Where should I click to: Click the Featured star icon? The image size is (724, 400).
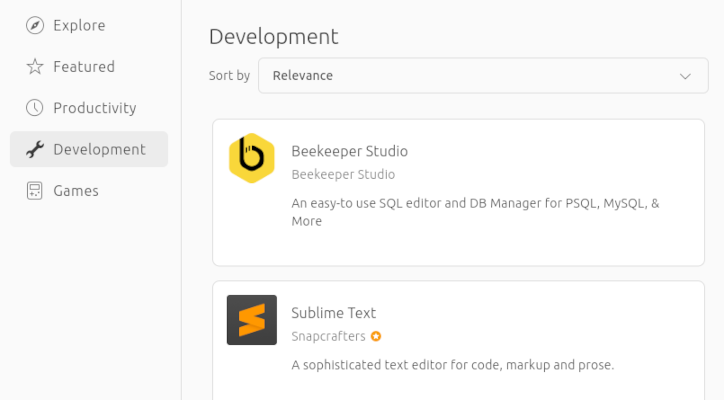(35, 67)
